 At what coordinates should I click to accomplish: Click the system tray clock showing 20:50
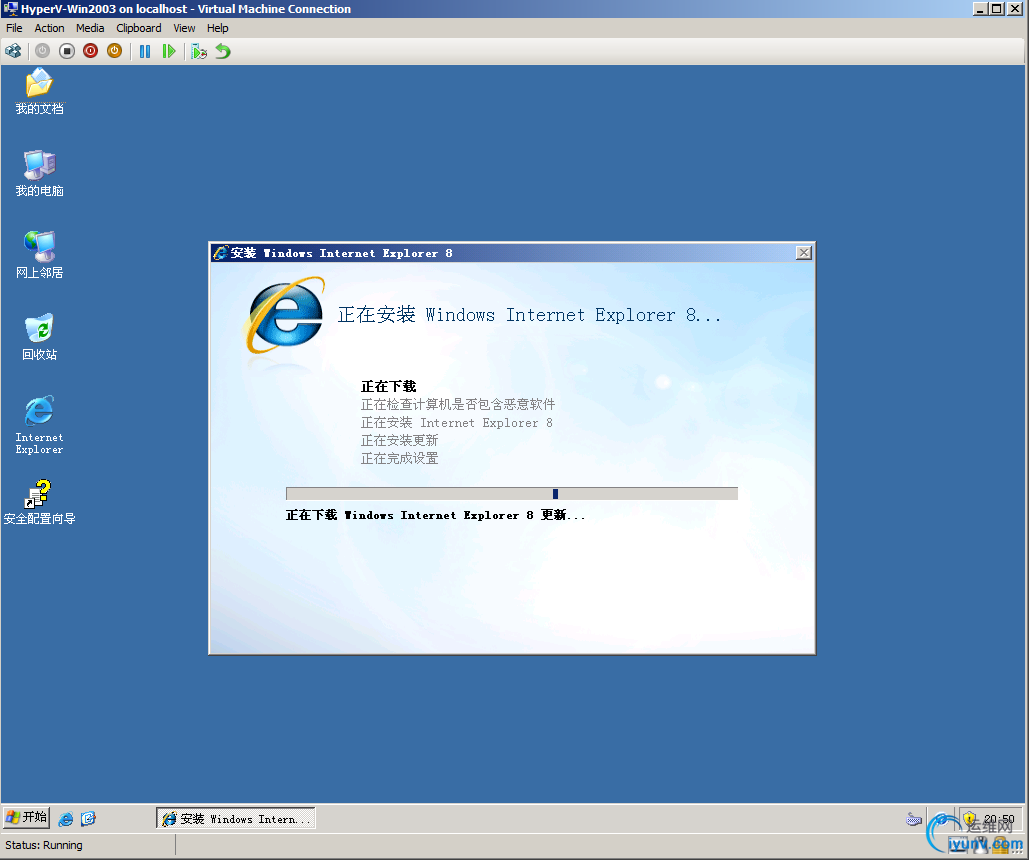click(x=999, y=819)
